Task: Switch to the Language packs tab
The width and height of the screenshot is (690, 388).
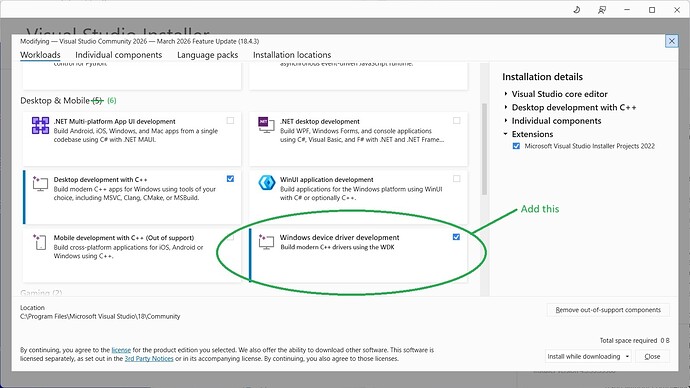Action: tap(207, 55)
